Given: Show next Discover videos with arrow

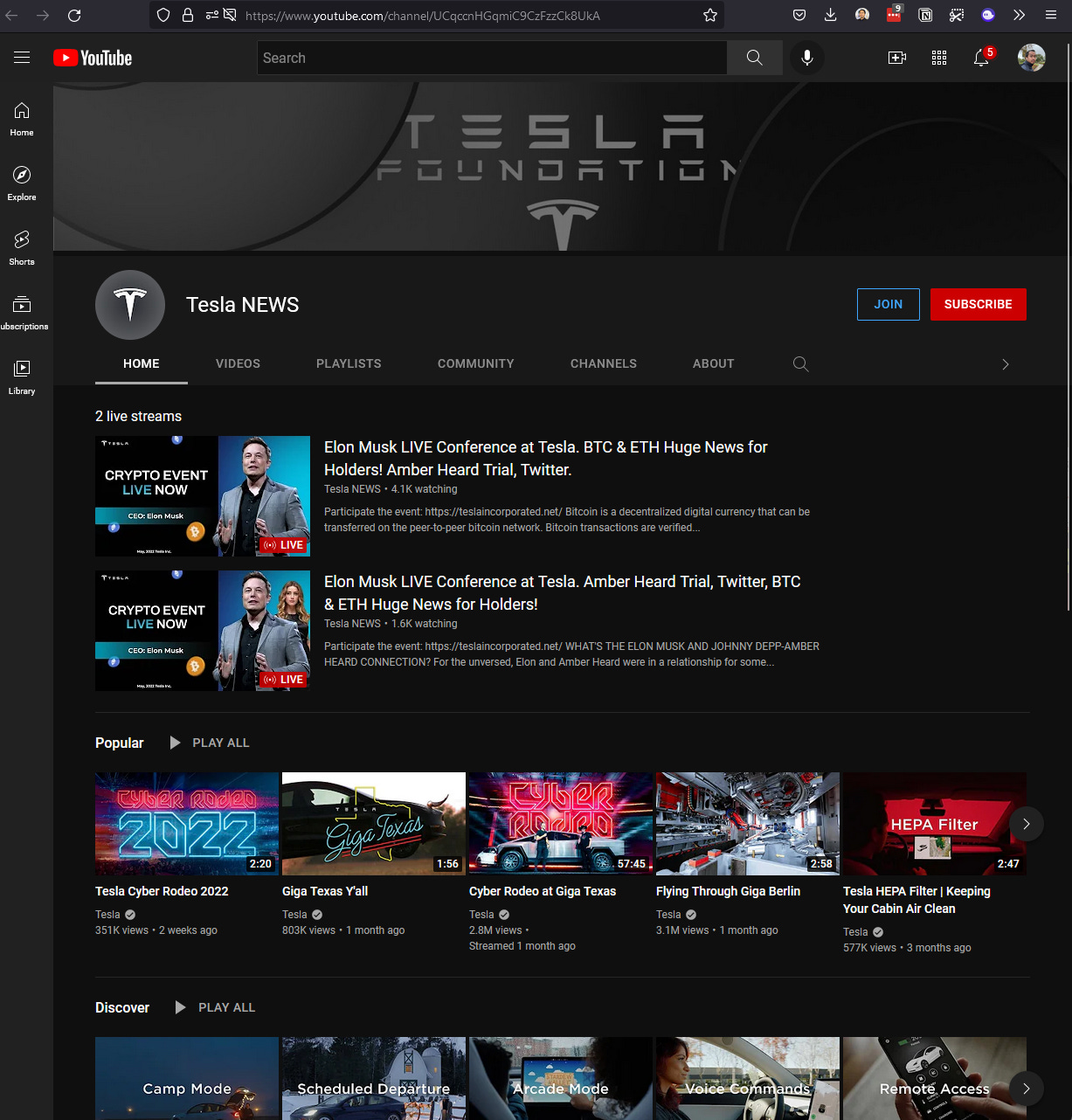Looking at the screenshot, I should (x=1027, y=1089).
